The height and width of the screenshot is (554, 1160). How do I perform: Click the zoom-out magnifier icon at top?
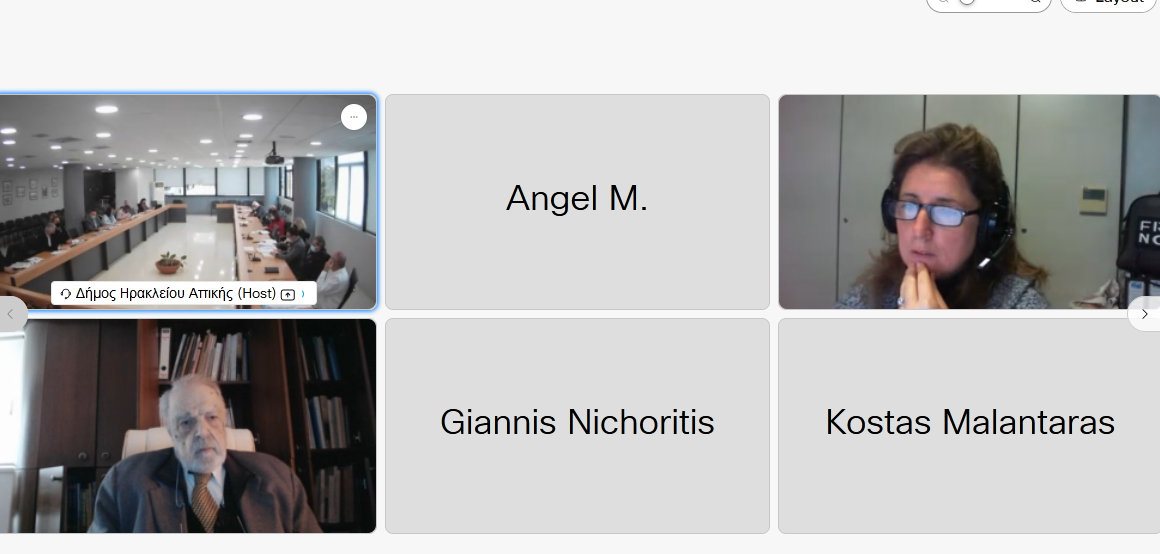pyautogui.click(x=943, y=1)
